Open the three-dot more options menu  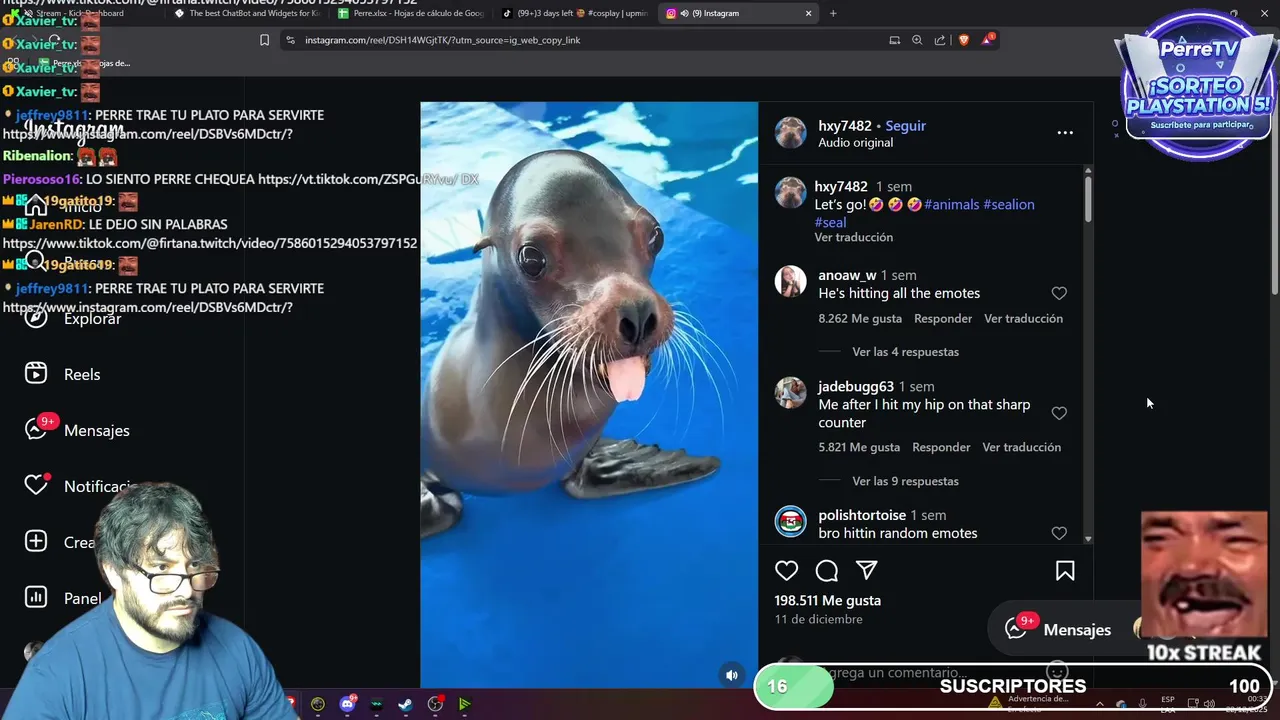click(x=1065, y=132)
